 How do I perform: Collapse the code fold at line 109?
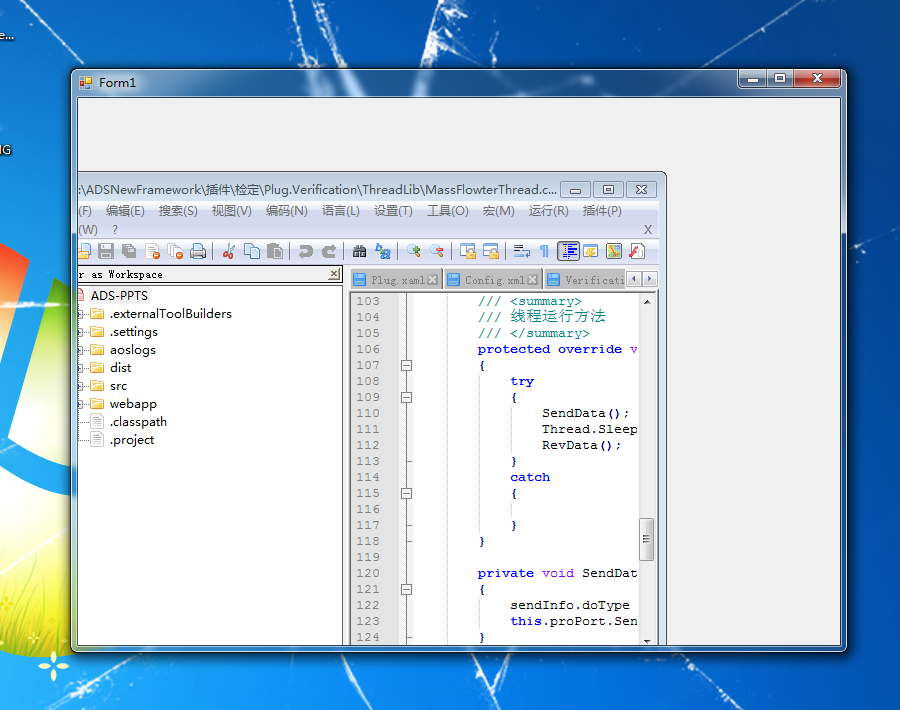pos(406,397)
